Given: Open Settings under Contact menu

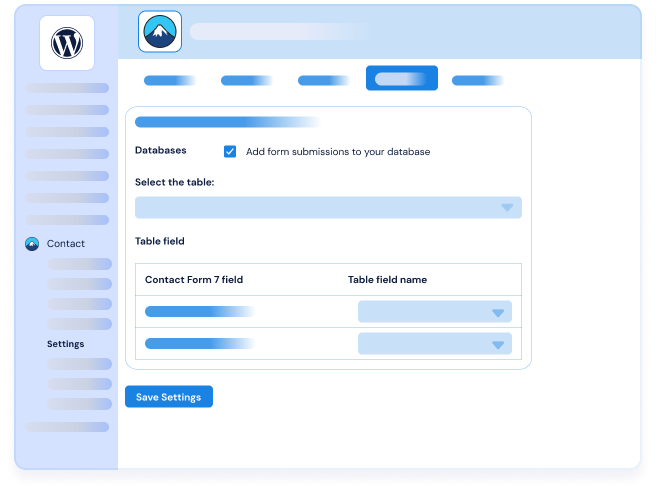Looking at the screenshot, I should 66,344.
